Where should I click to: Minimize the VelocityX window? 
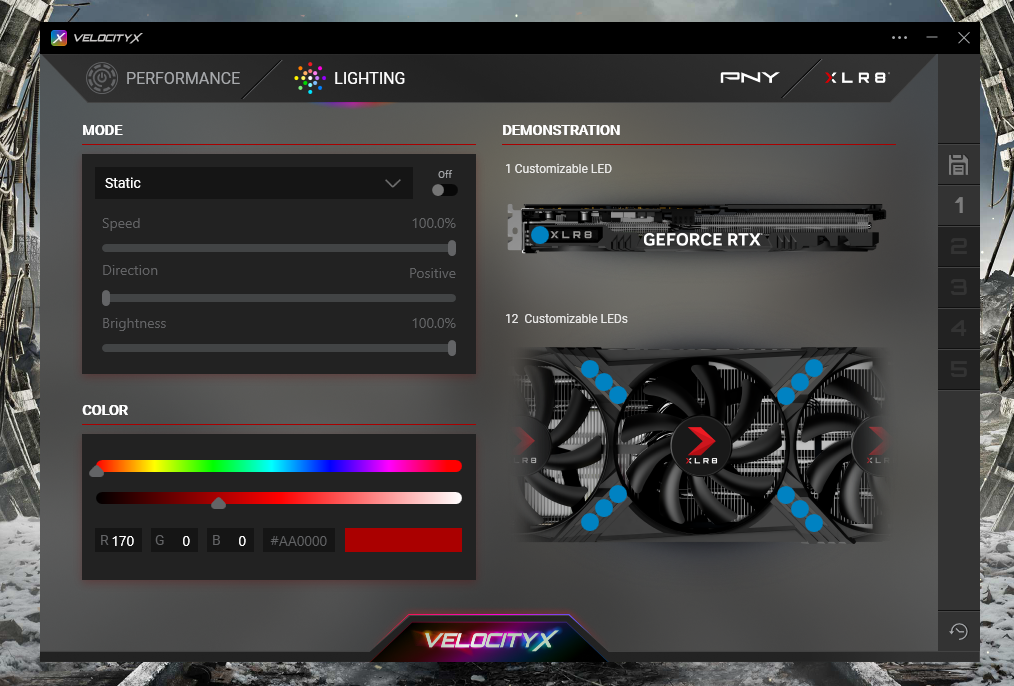point(932,38)
